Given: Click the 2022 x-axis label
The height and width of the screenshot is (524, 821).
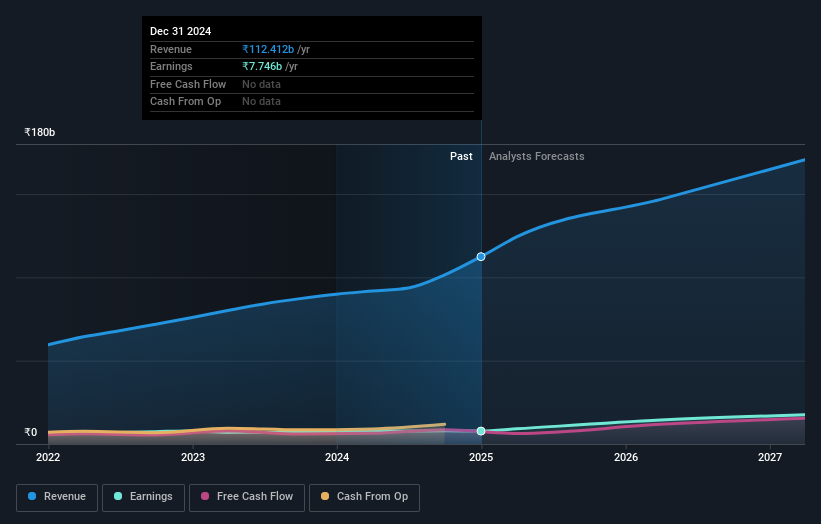Looking at the screenshot, I should click(x=48, y=457).
